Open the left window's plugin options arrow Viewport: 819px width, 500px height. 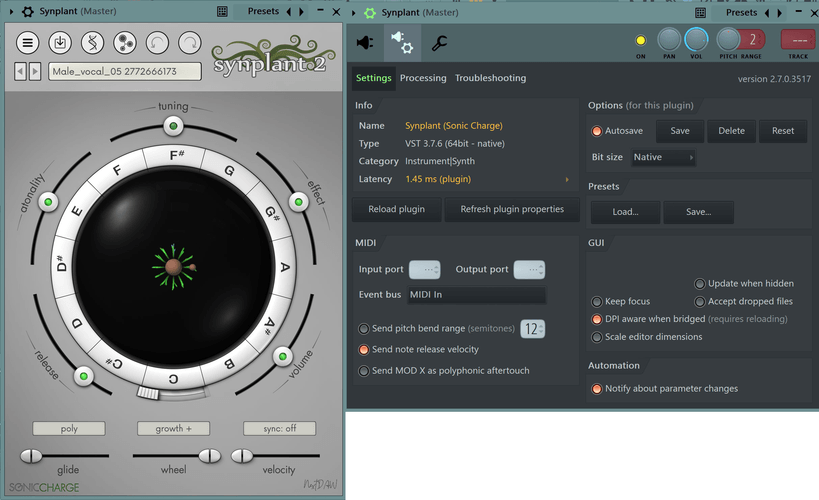click(x=11, y=11)
